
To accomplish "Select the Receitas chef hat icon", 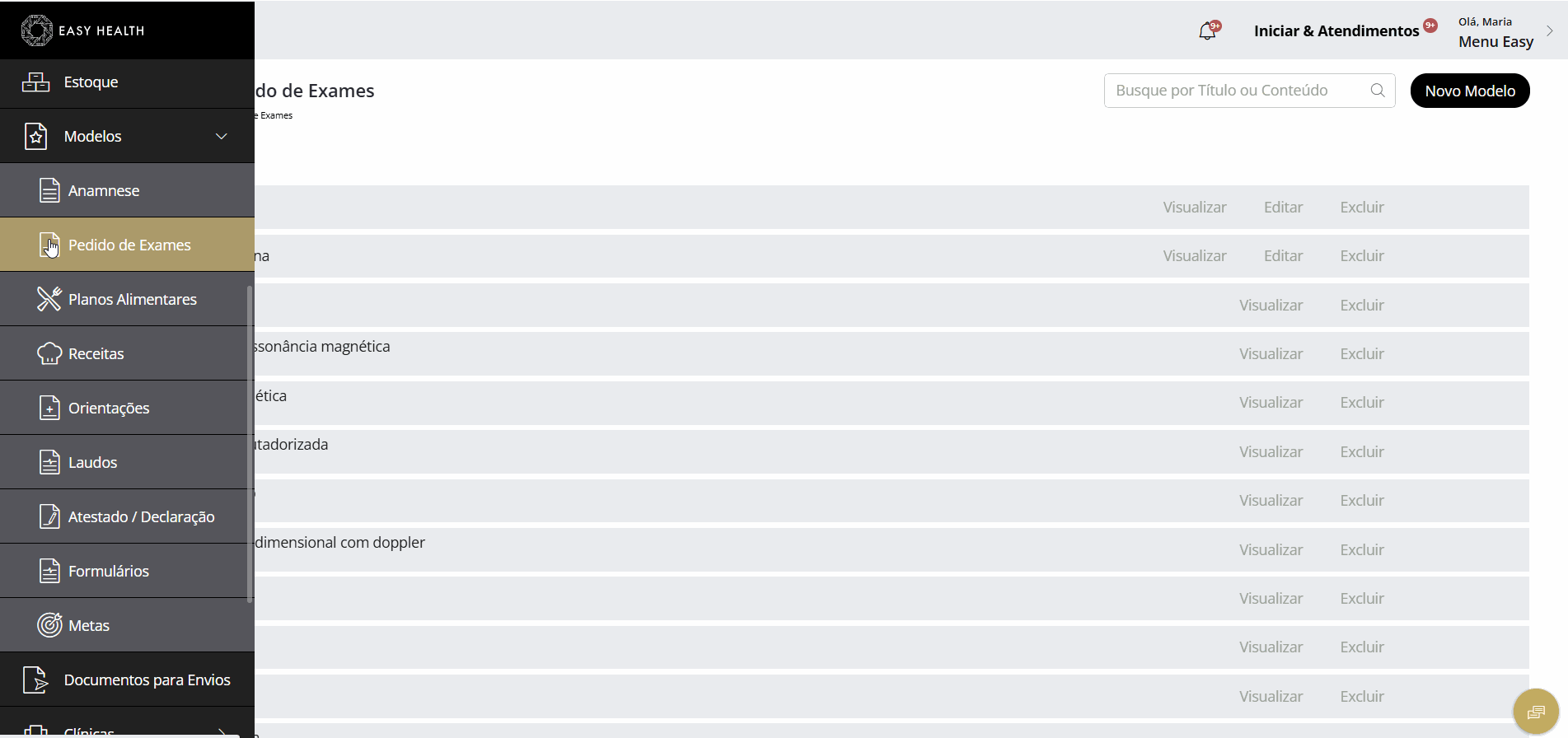I will [x=49, y=353].
